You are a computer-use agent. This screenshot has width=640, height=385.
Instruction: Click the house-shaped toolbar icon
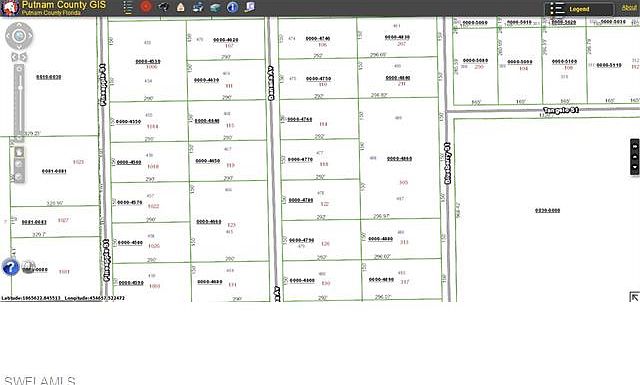pos(180,7)
